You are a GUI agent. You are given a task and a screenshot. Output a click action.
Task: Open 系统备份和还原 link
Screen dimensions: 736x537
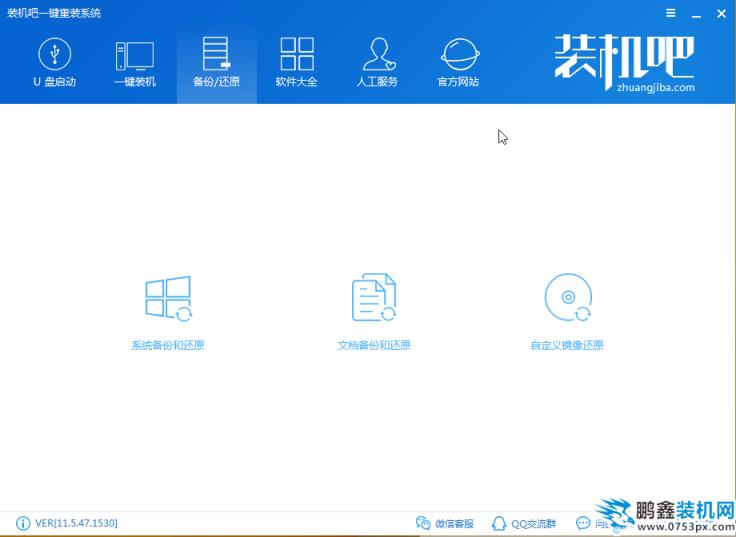coord(168,345)
